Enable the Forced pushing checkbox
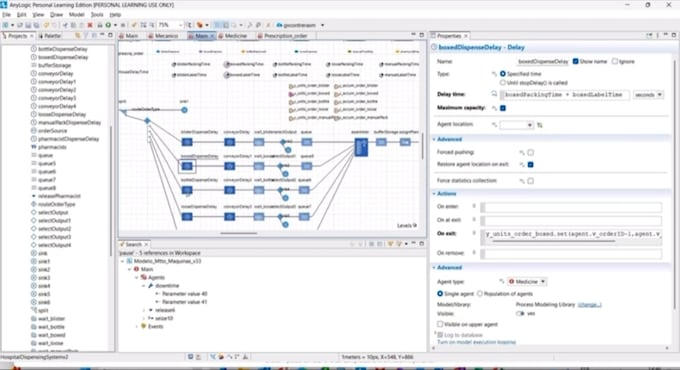Viewport: 680px width, 370px height. pyautogui.click(x=530, y=152)
